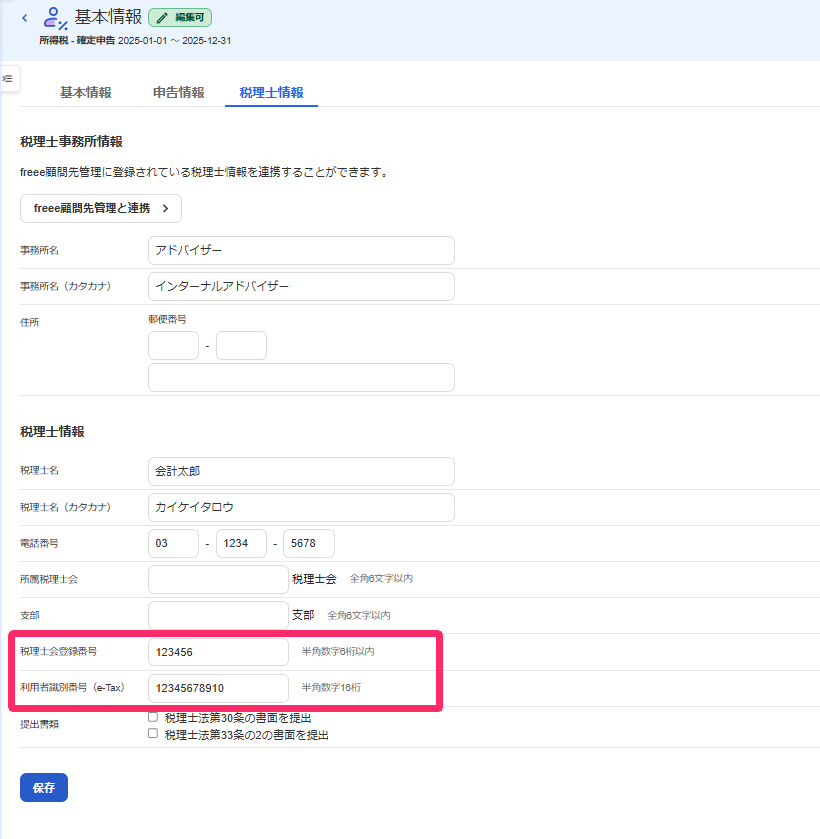This screenshot has width=820, height=839.
Task: Focus the second postal code box
Action: [241, 346]
